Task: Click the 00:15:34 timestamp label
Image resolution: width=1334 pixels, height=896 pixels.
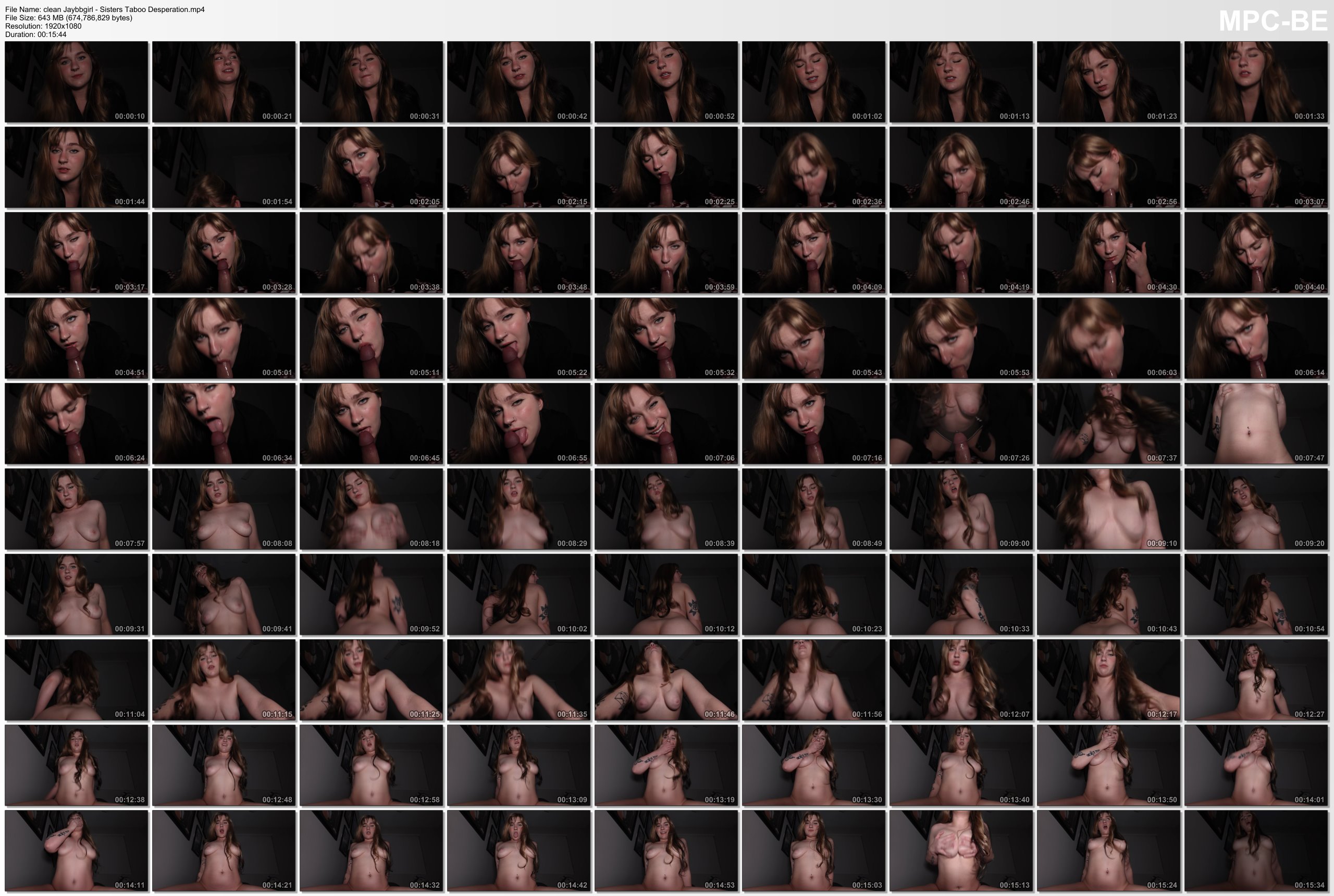Action: 1310,885
